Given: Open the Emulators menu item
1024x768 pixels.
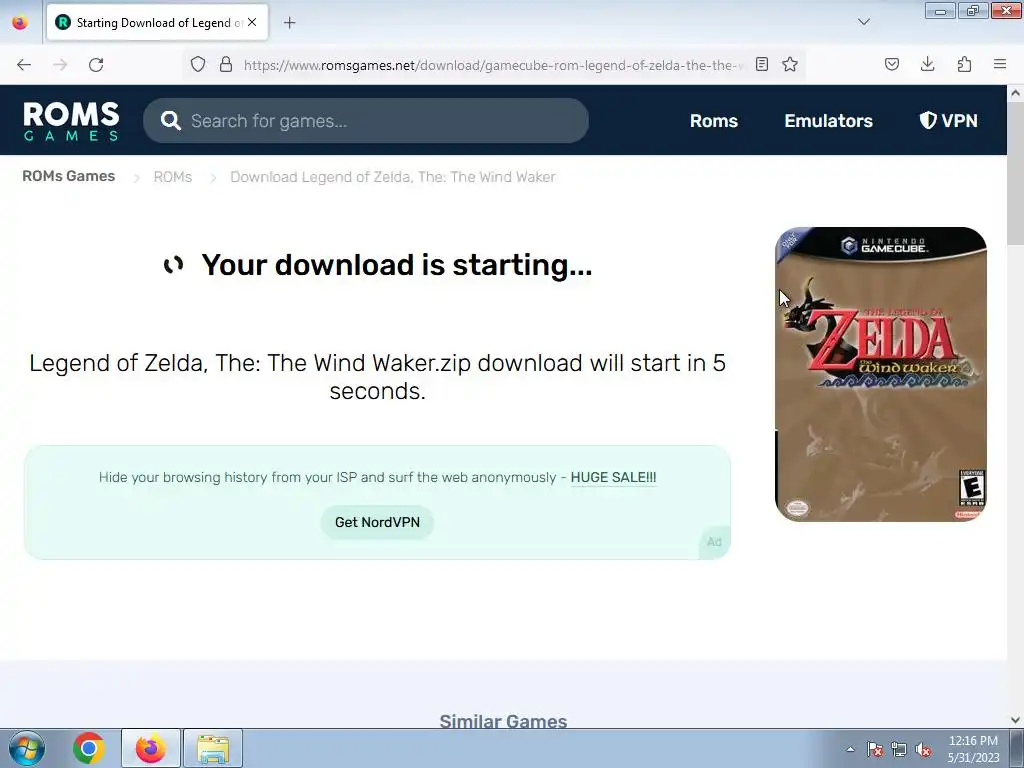Looking at the screenshot, I should (x=828, y=121).
